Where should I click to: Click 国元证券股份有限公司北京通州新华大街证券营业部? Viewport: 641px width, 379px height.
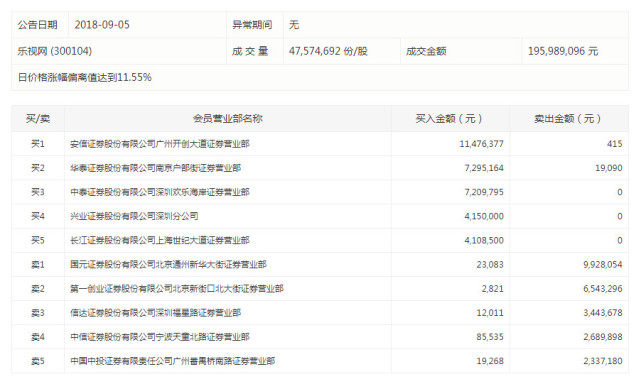click(168, 265)
